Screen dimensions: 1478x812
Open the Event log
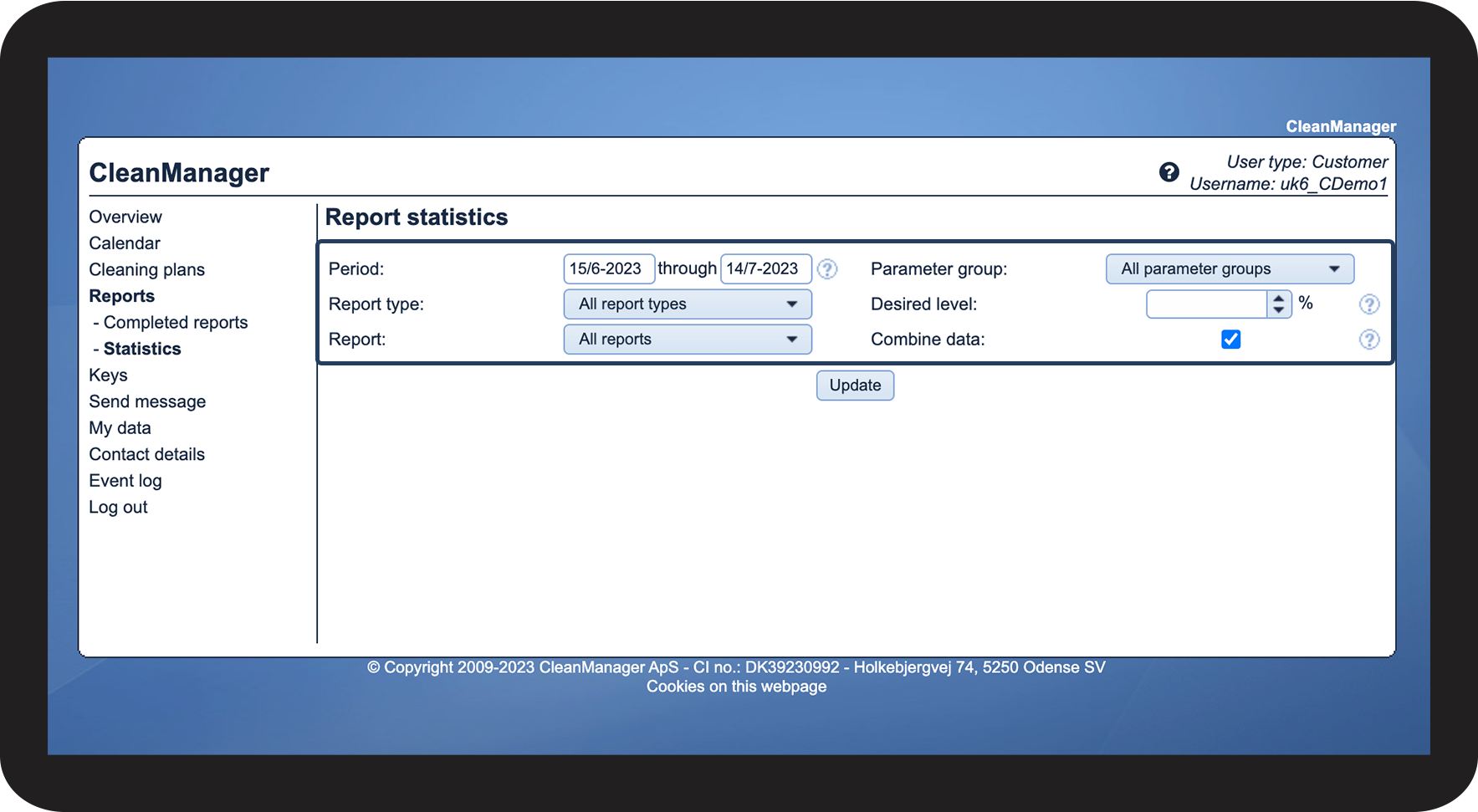coord(125,481)
